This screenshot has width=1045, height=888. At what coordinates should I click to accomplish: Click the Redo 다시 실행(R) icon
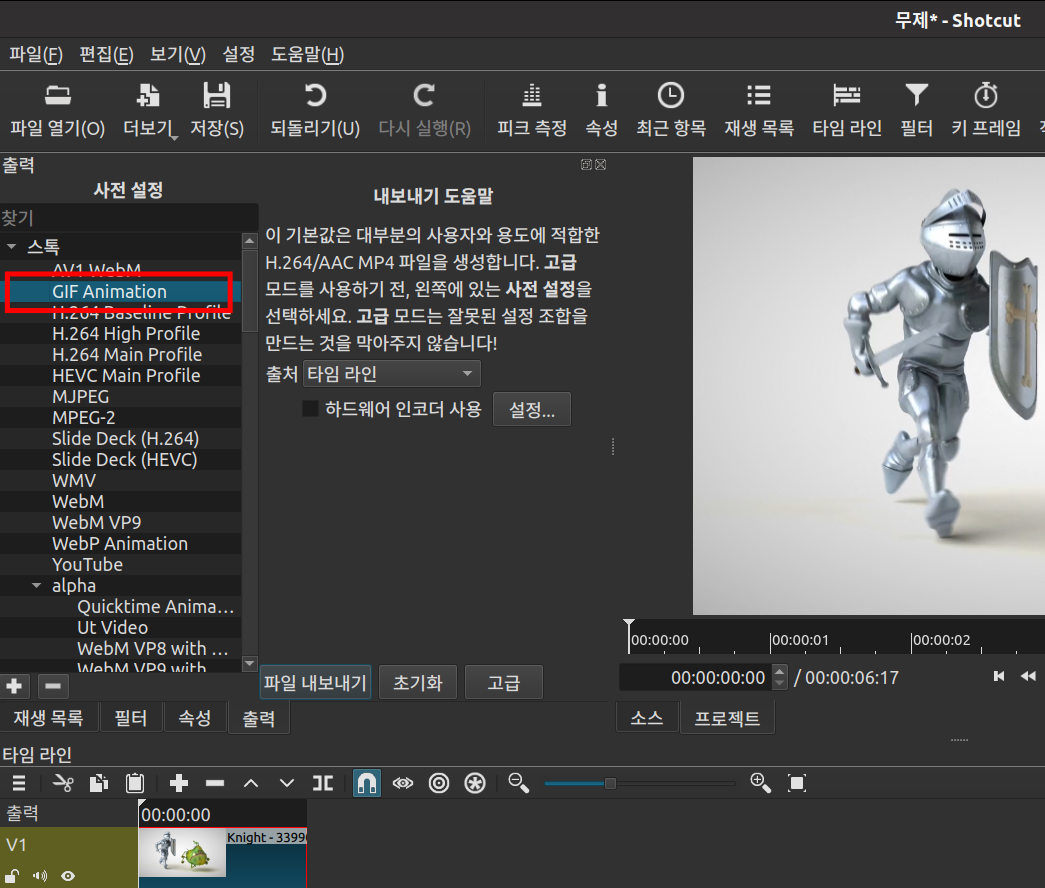tap(425, 96)
